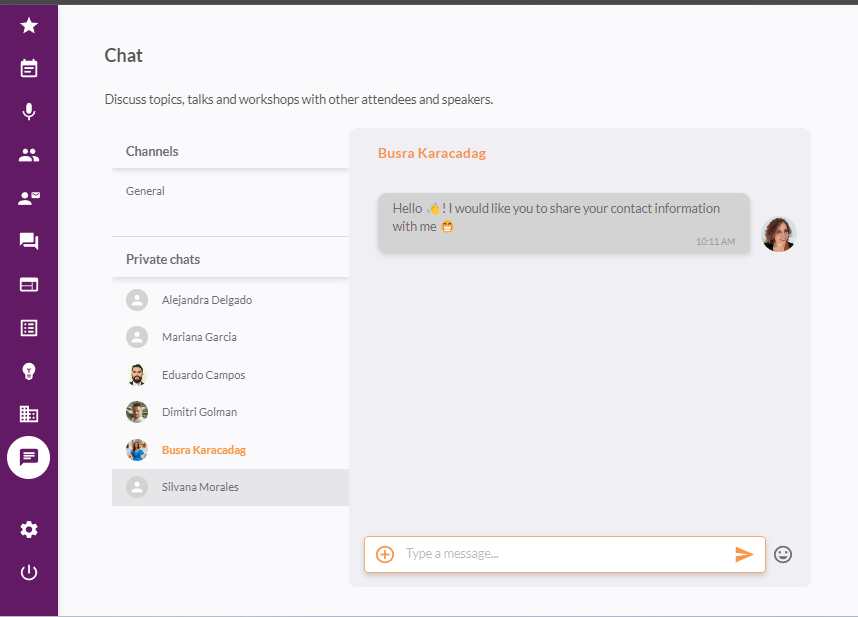Open the emoji picker smiley icon
Screen dimensions: 858x617
coord(783,554)
